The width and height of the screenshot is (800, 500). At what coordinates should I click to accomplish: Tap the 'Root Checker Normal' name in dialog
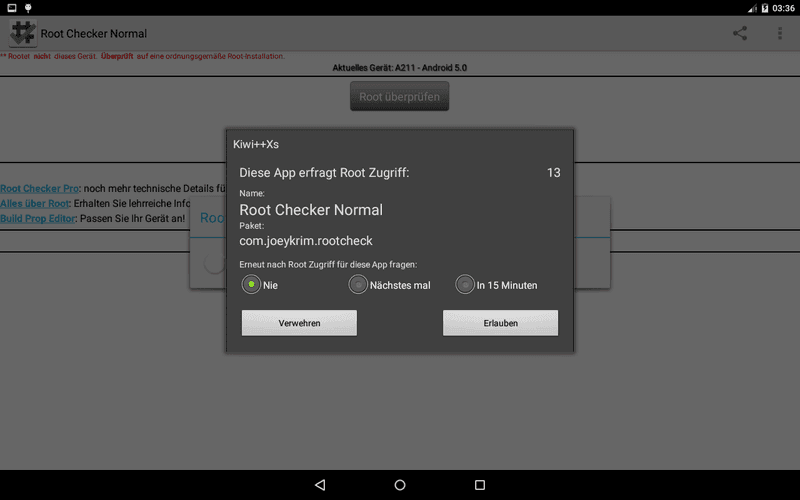(x=311, y=210)
